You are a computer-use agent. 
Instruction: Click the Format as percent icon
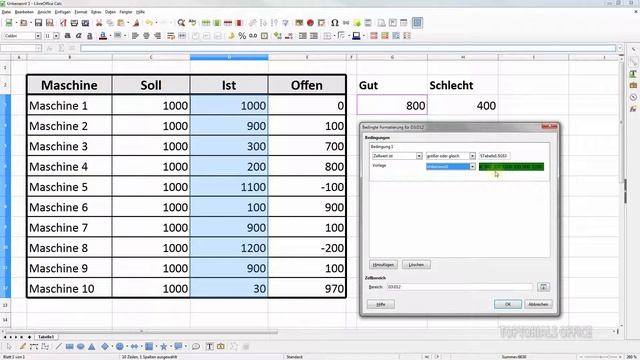click(x=242, y=36)
